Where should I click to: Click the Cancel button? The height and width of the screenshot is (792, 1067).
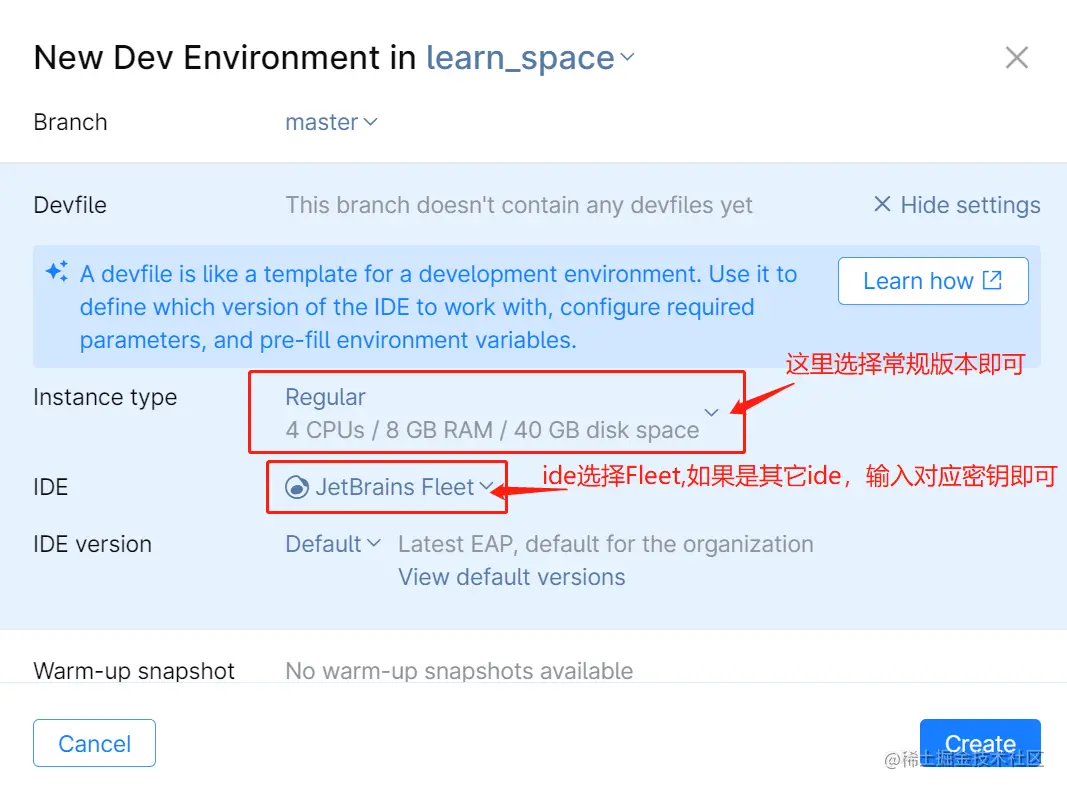94,743
